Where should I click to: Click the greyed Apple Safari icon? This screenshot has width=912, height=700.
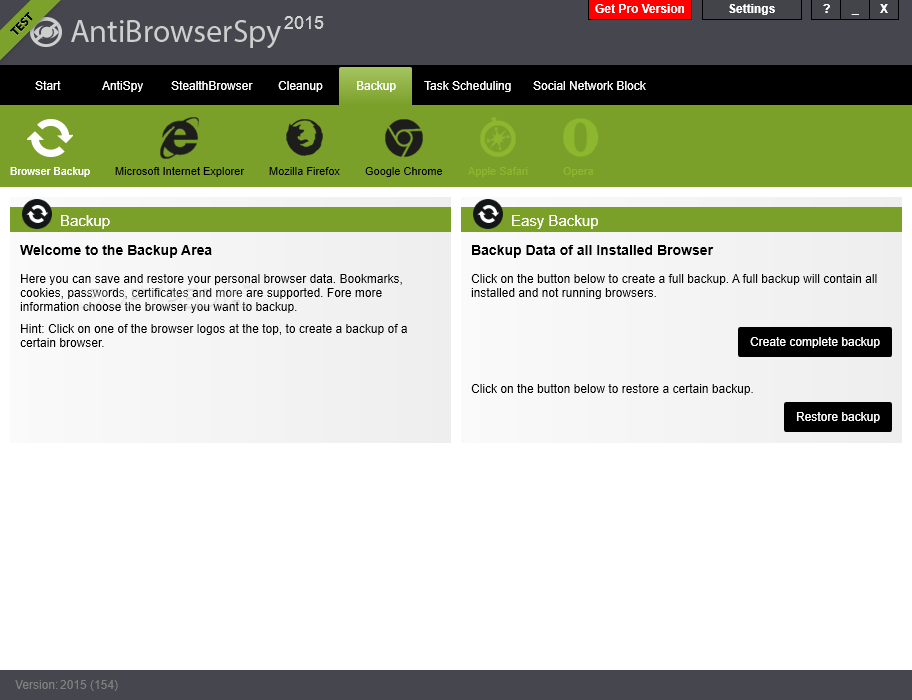[x=498, y=138]
